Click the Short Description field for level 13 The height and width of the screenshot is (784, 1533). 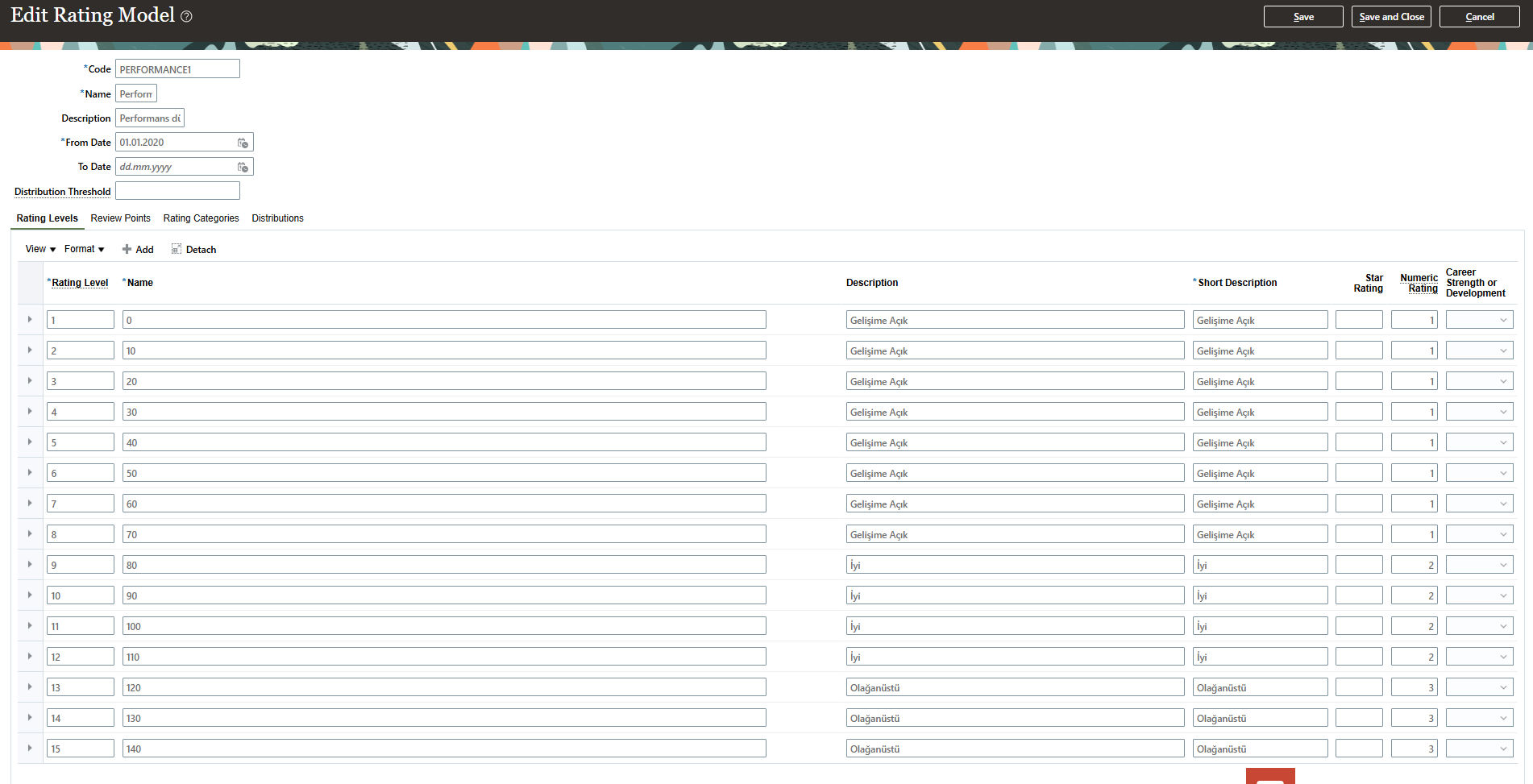1260,687
